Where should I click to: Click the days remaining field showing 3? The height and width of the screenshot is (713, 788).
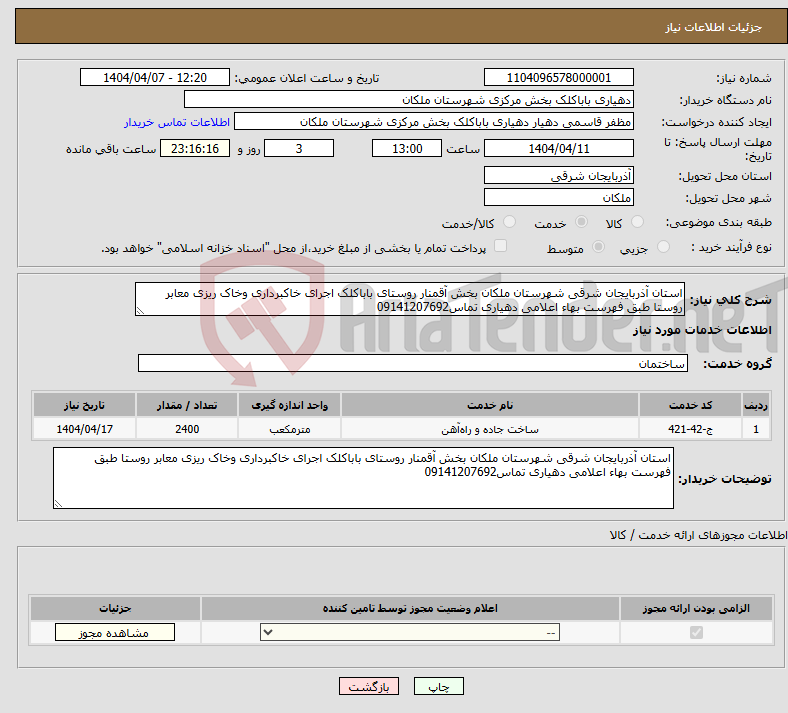point(299,148)
